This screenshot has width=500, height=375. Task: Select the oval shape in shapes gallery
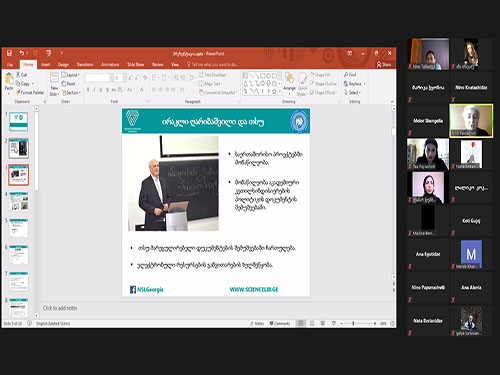(x=268, y=76)
